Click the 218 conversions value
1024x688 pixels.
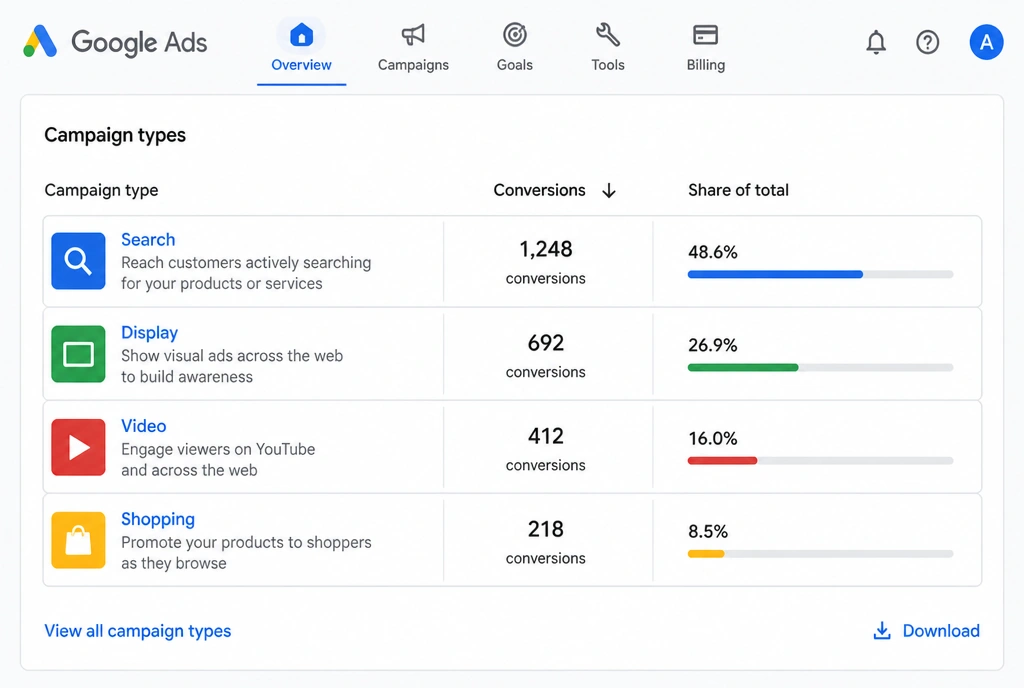click(546, 529)
